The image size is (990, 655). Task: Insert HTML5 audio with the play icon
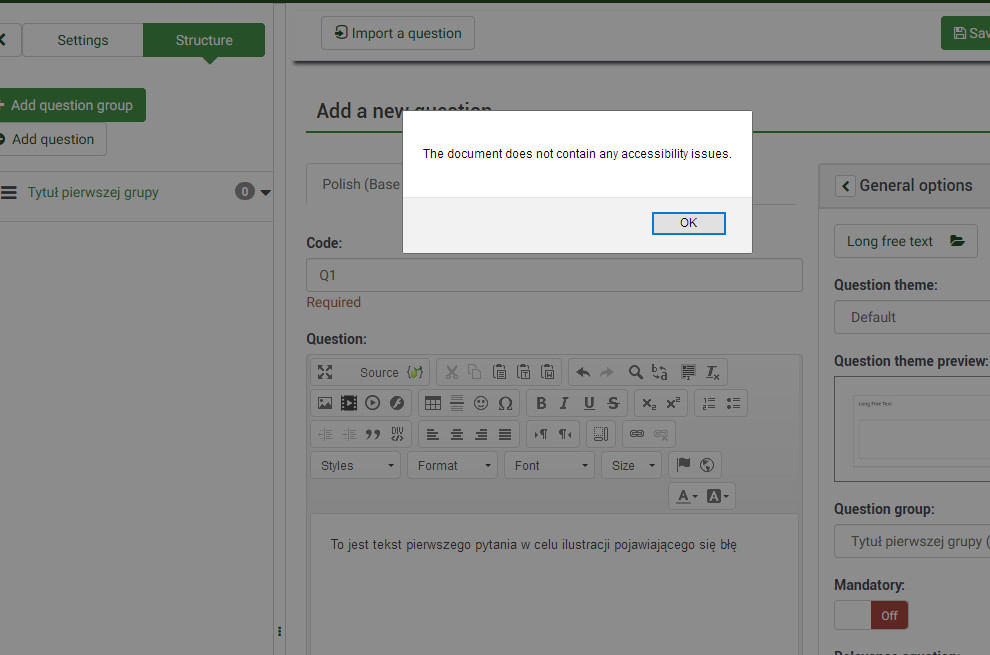pyautogui.click(x=373, y=403)
